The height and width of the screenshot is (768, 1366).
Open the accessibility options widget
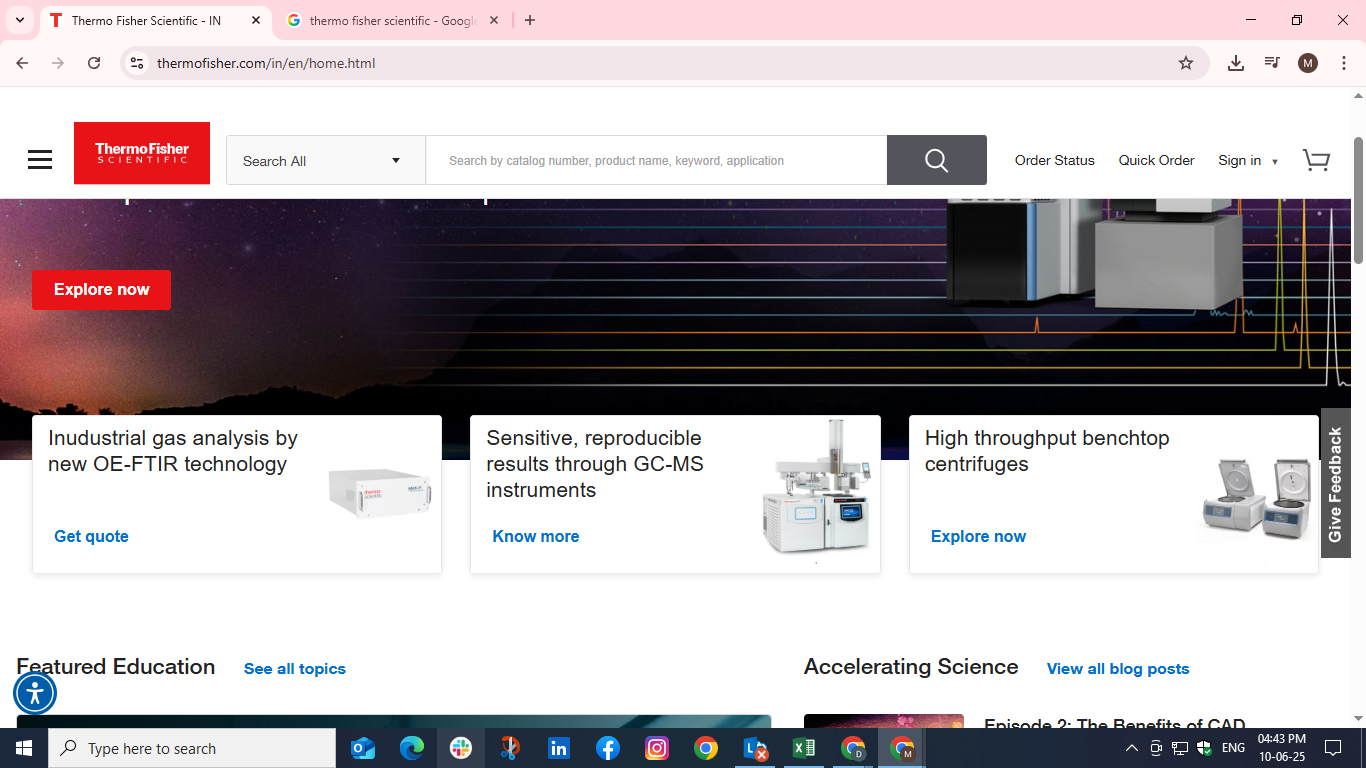pyautogui.click(x=35, y=693)
